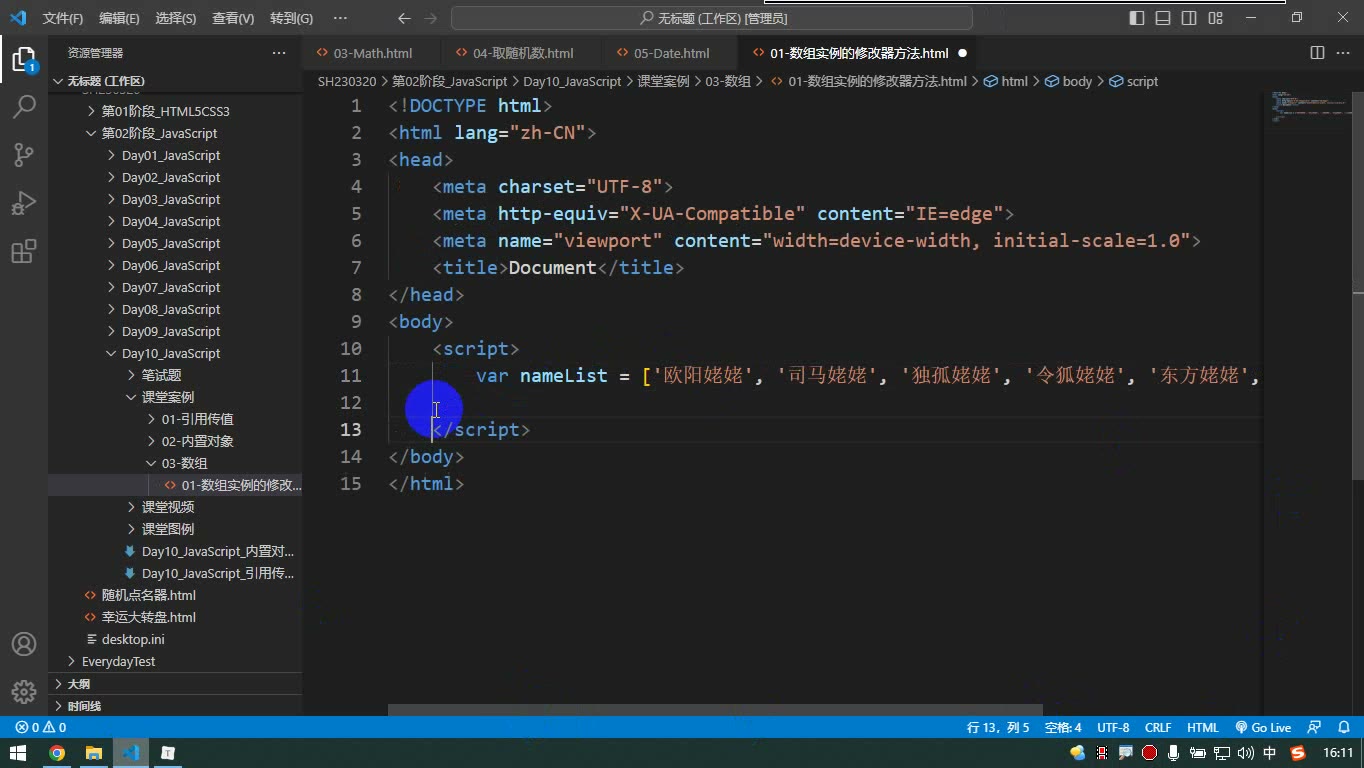Toggle the primary side bar visibility
1364x768 pixels.
(1137, 18)
